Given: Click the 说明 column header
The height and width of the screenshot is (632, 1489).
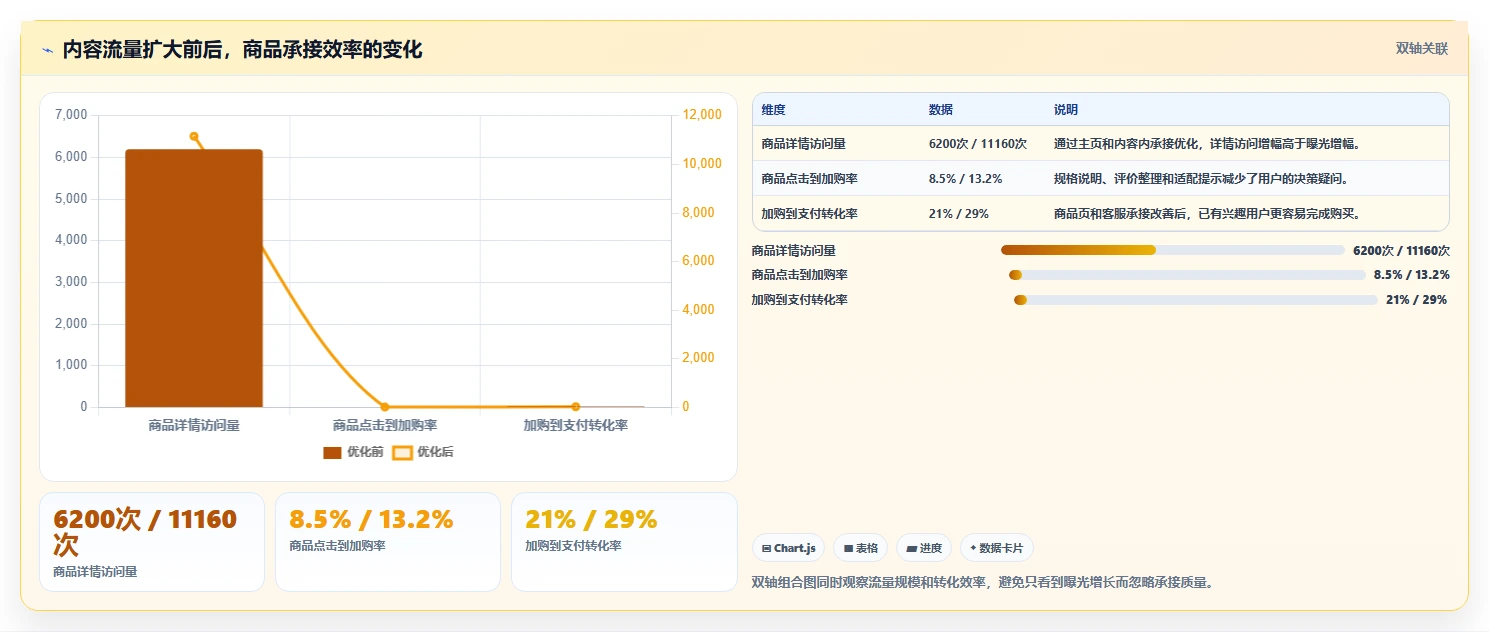Looking at the screenshot, I should 1066,110.
